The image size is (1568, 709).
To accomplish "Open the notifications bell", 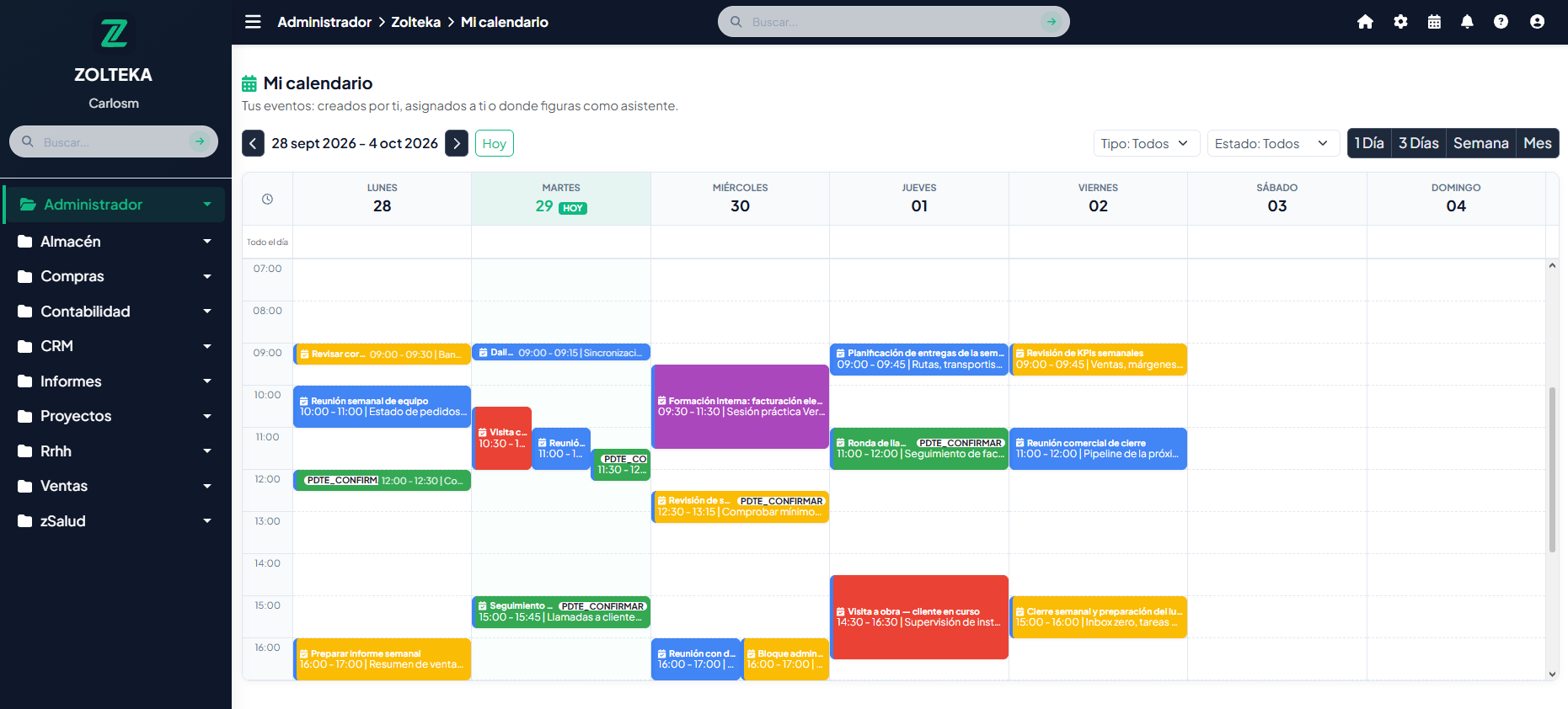I will click(x=1467, y=22).
